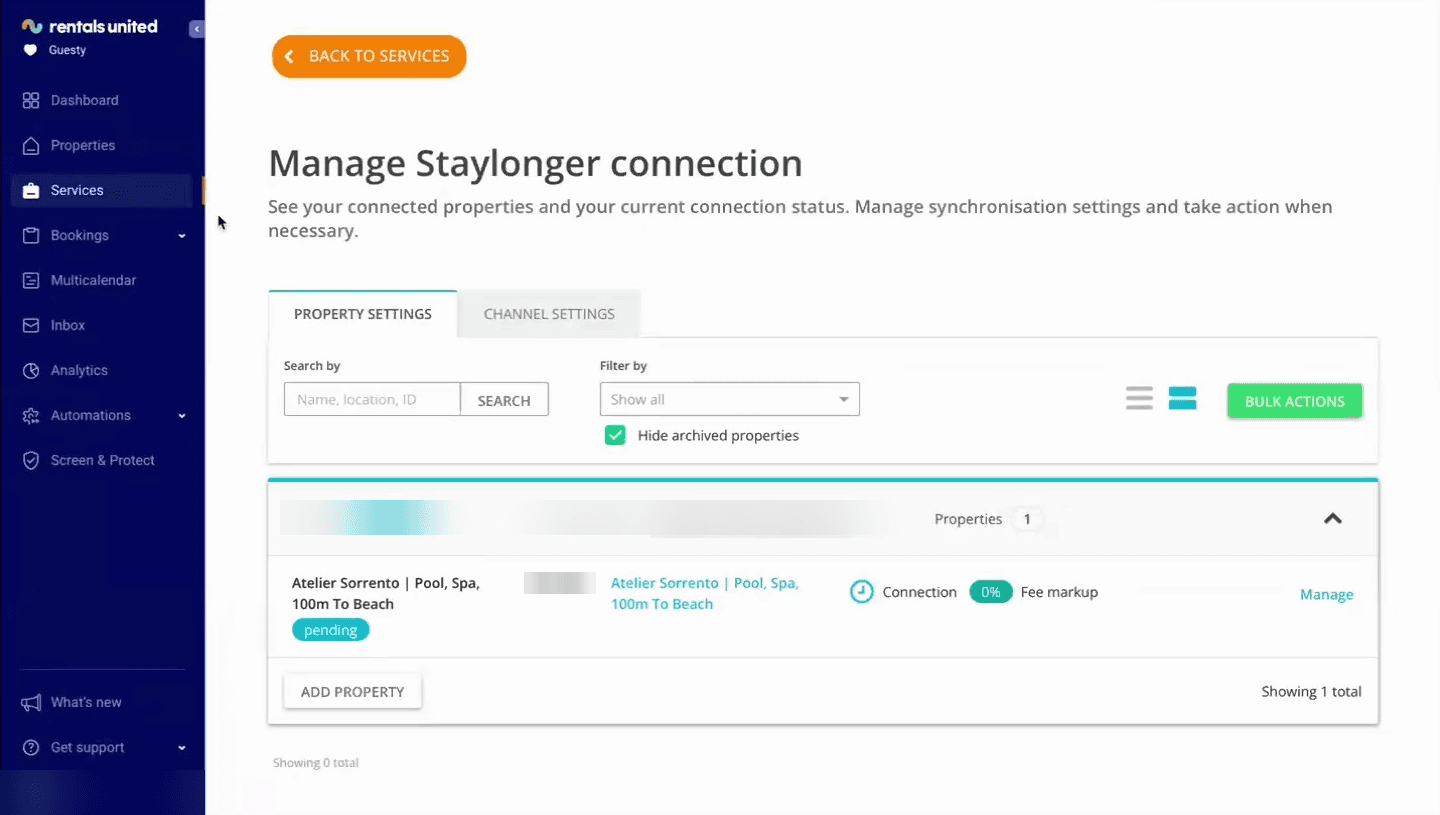Click the Get support question mark icon

pos(31,747)
